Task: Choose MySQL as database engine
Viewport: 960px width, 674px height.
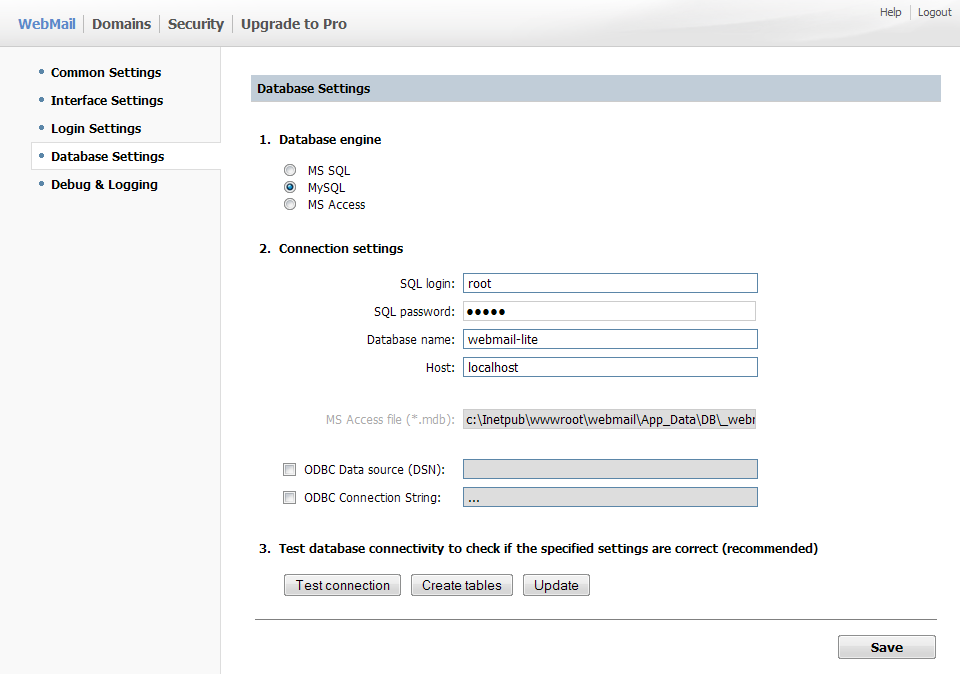Action: (290, 187)
